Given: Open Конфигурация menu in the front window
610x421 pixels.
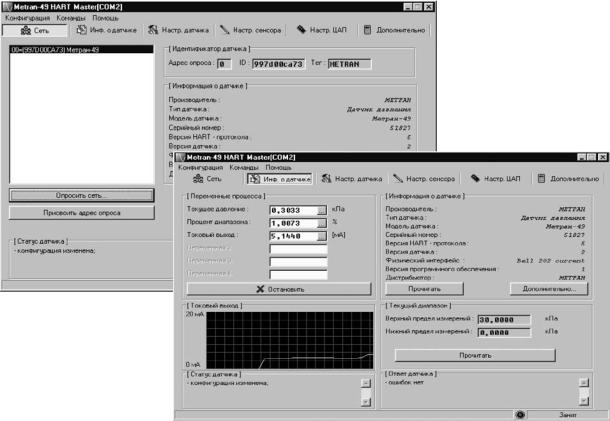Looking at the screenshot, I should pyautogui.click(x=200, y=167).
